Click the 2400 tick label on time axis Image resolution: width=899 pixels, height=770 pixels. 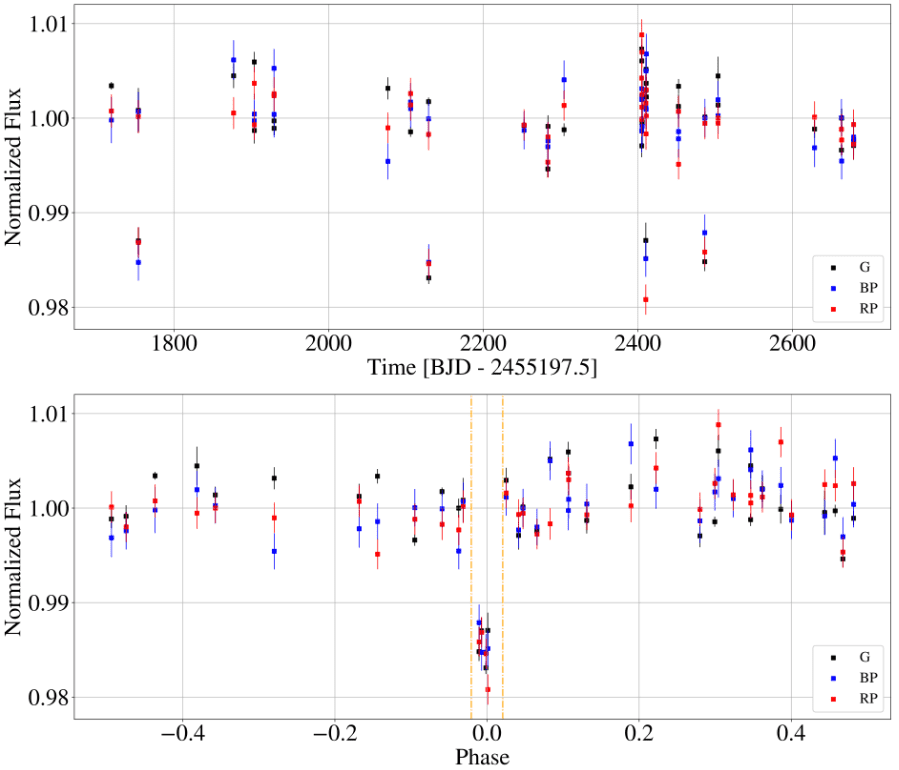(637, 343)
